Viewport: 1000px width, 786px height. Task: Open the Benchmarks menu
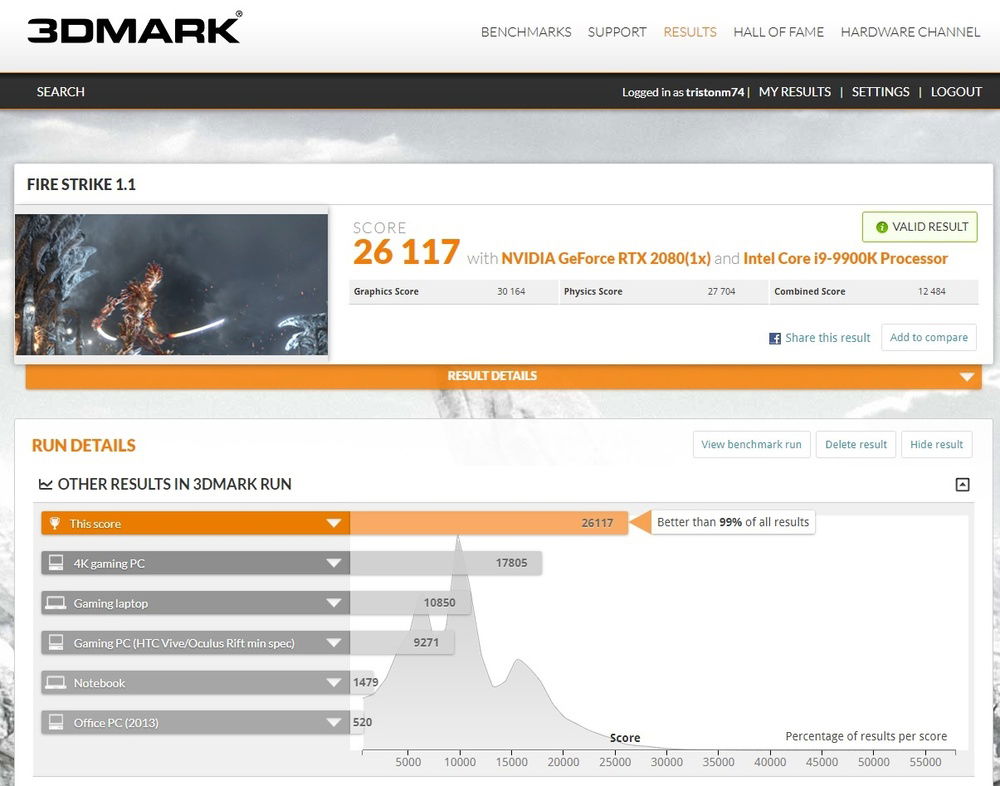[526, 32]
